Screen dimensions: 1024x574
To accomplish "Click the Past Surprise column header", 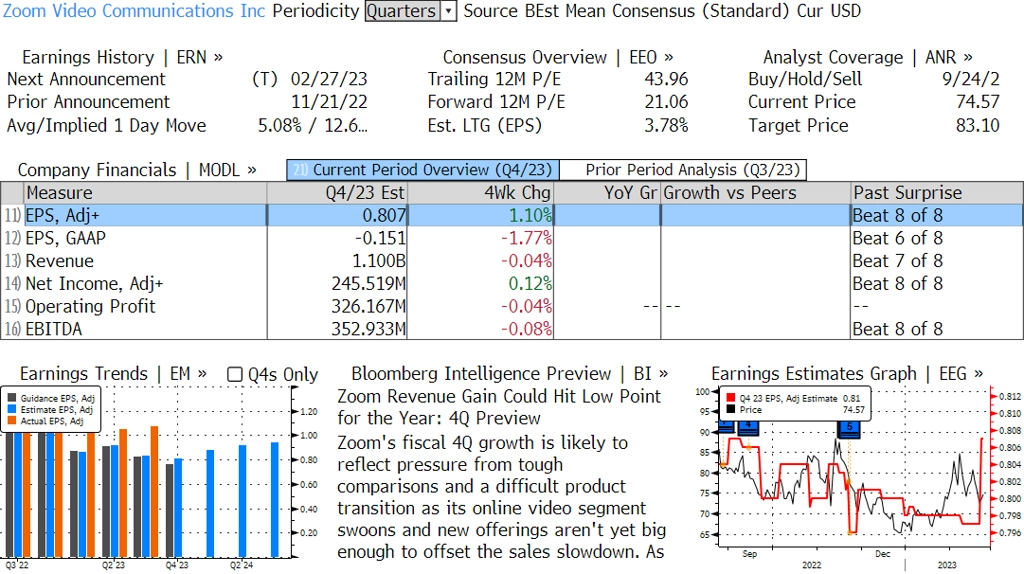I will coord(937,193).
